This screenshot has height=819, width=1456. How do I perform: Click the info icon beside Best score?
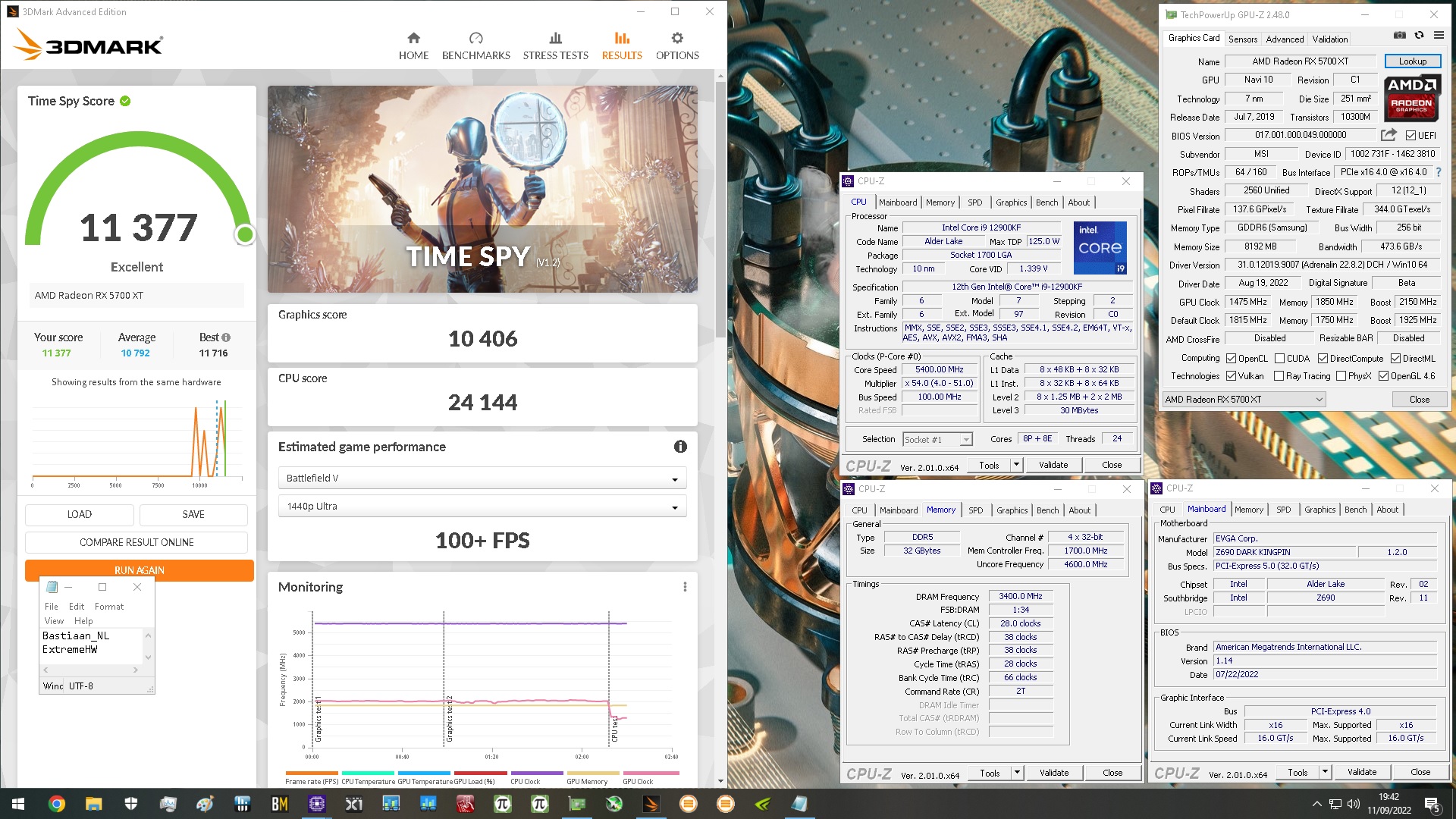coord(226,337)
